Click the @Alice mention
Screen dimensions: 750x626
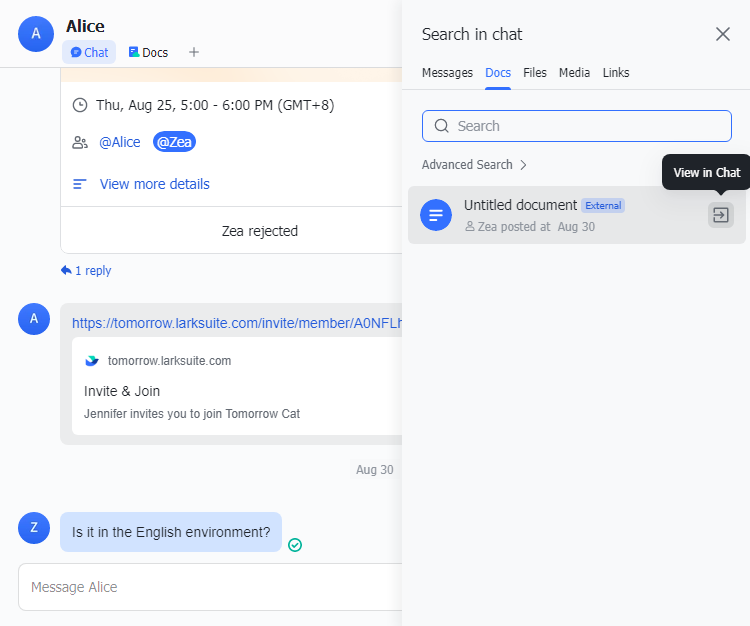(120, 142)
